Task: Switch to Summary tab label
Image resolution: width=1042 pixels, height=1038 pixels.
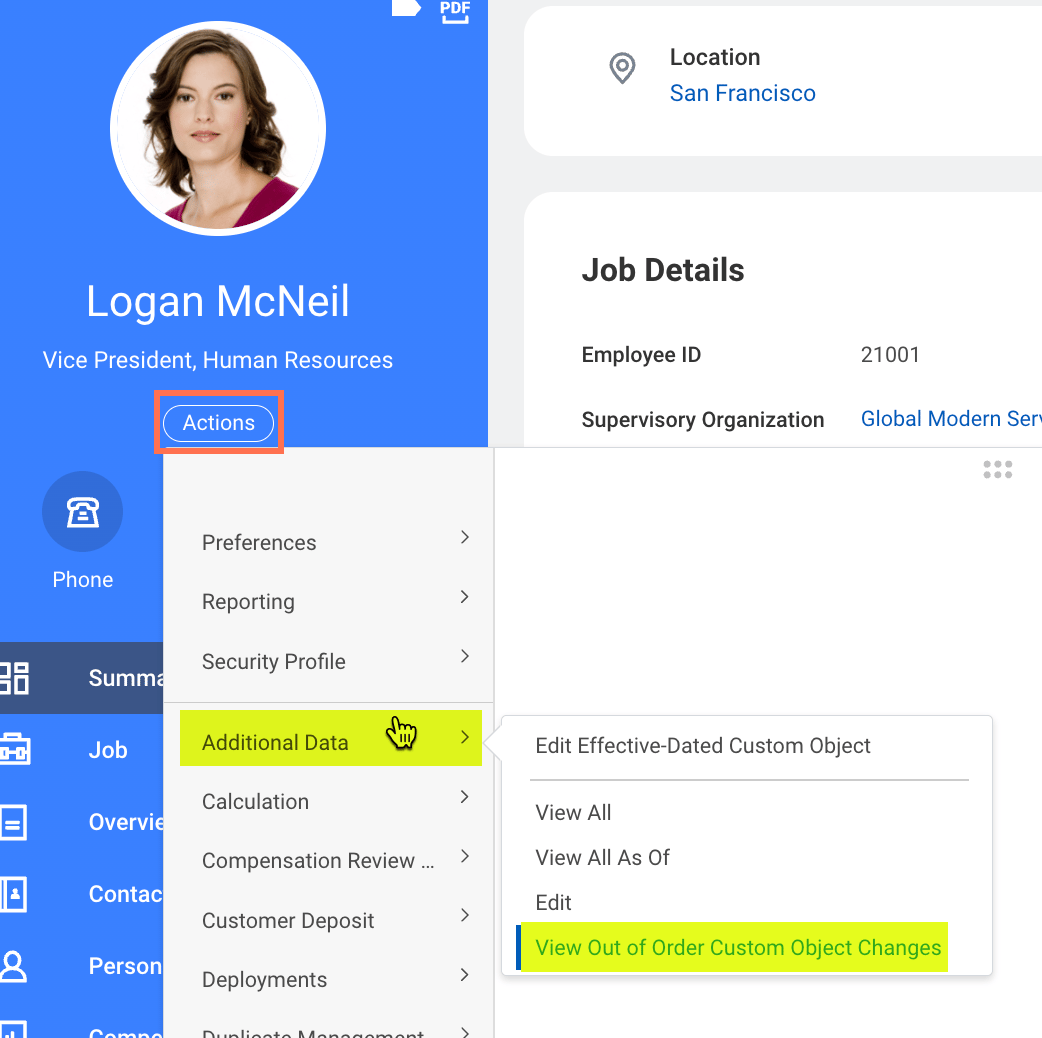Action: click(x=126, y=678)
